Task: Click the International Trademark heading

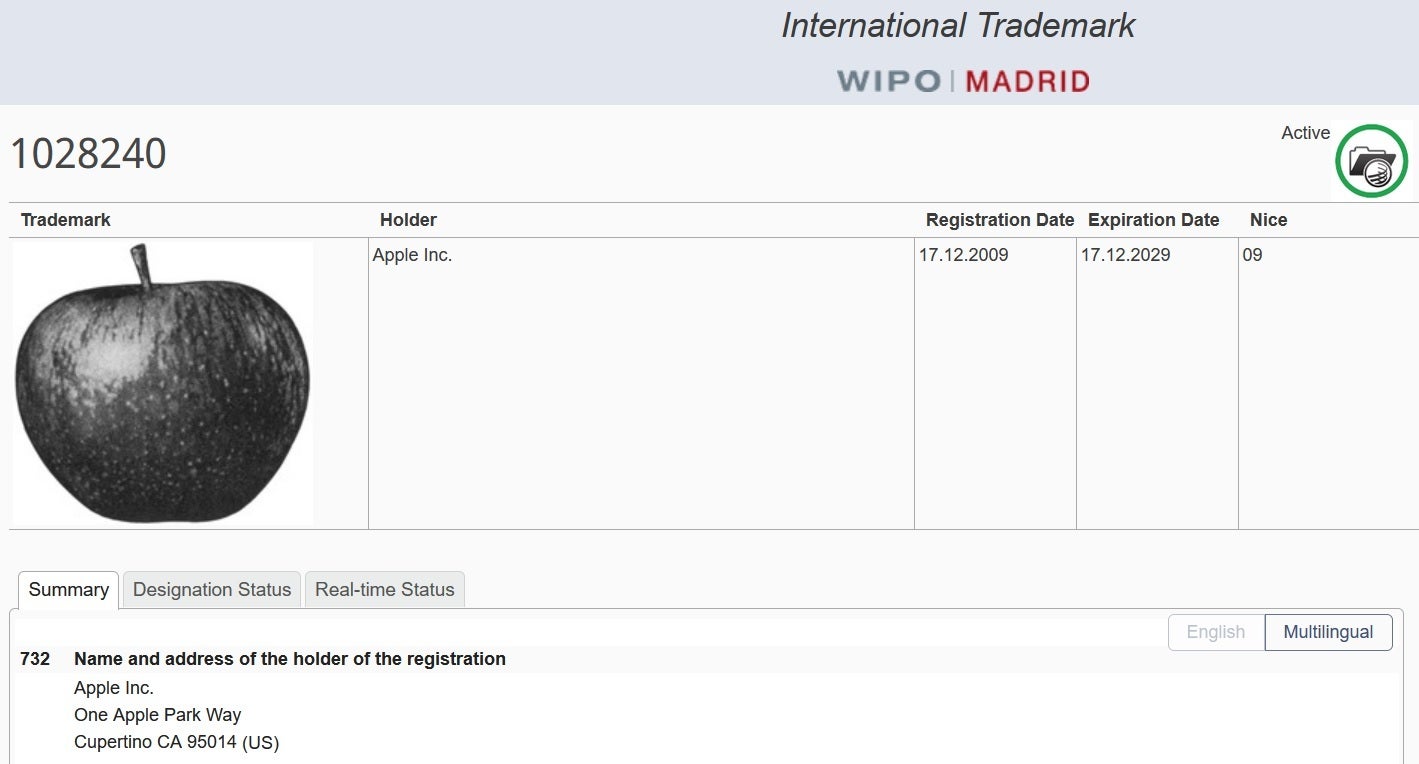Action: coord(958,26)
